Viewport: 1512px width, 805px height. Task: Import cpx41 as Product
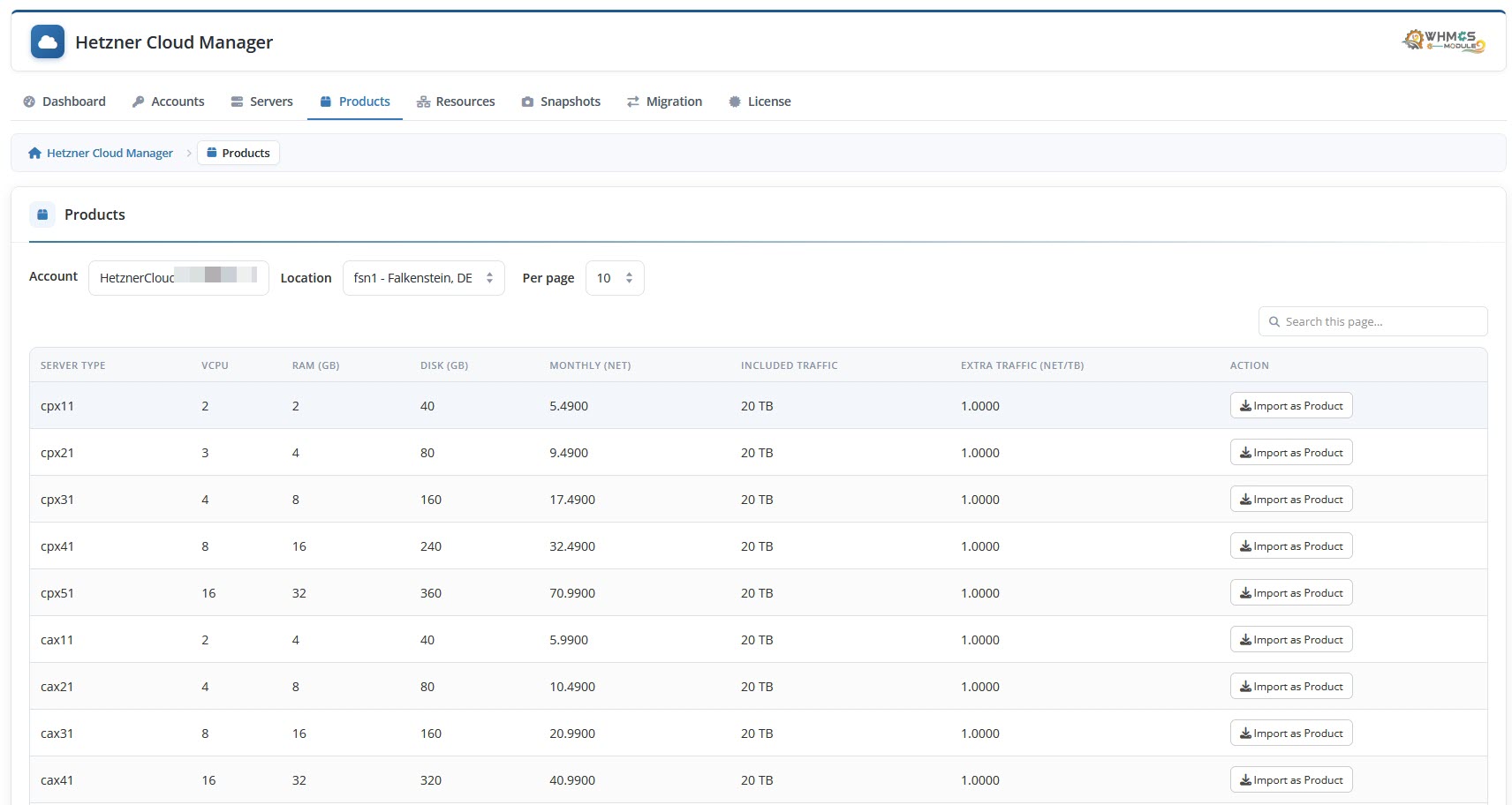click(x=1291, y=546)
